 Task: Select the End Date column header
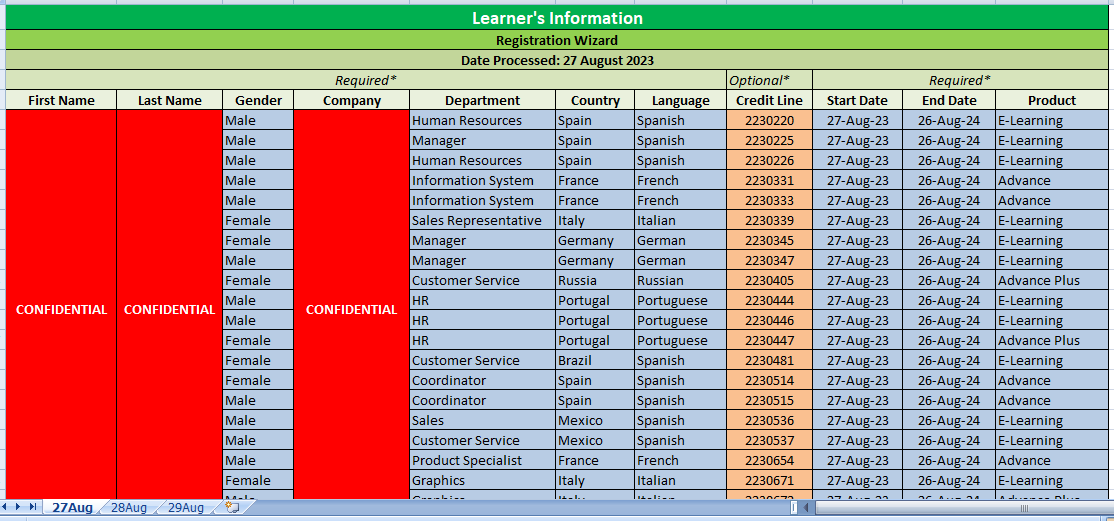tap(949, 100)
